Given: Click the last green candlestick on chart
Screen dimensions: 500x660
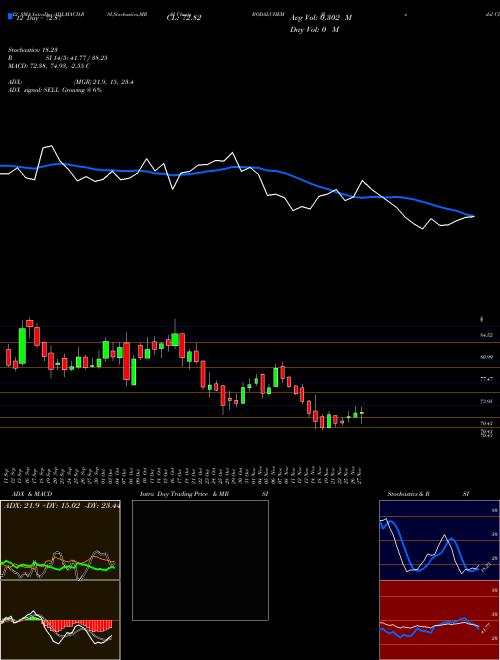Looking at the screenshot, I should click(362, 413).
